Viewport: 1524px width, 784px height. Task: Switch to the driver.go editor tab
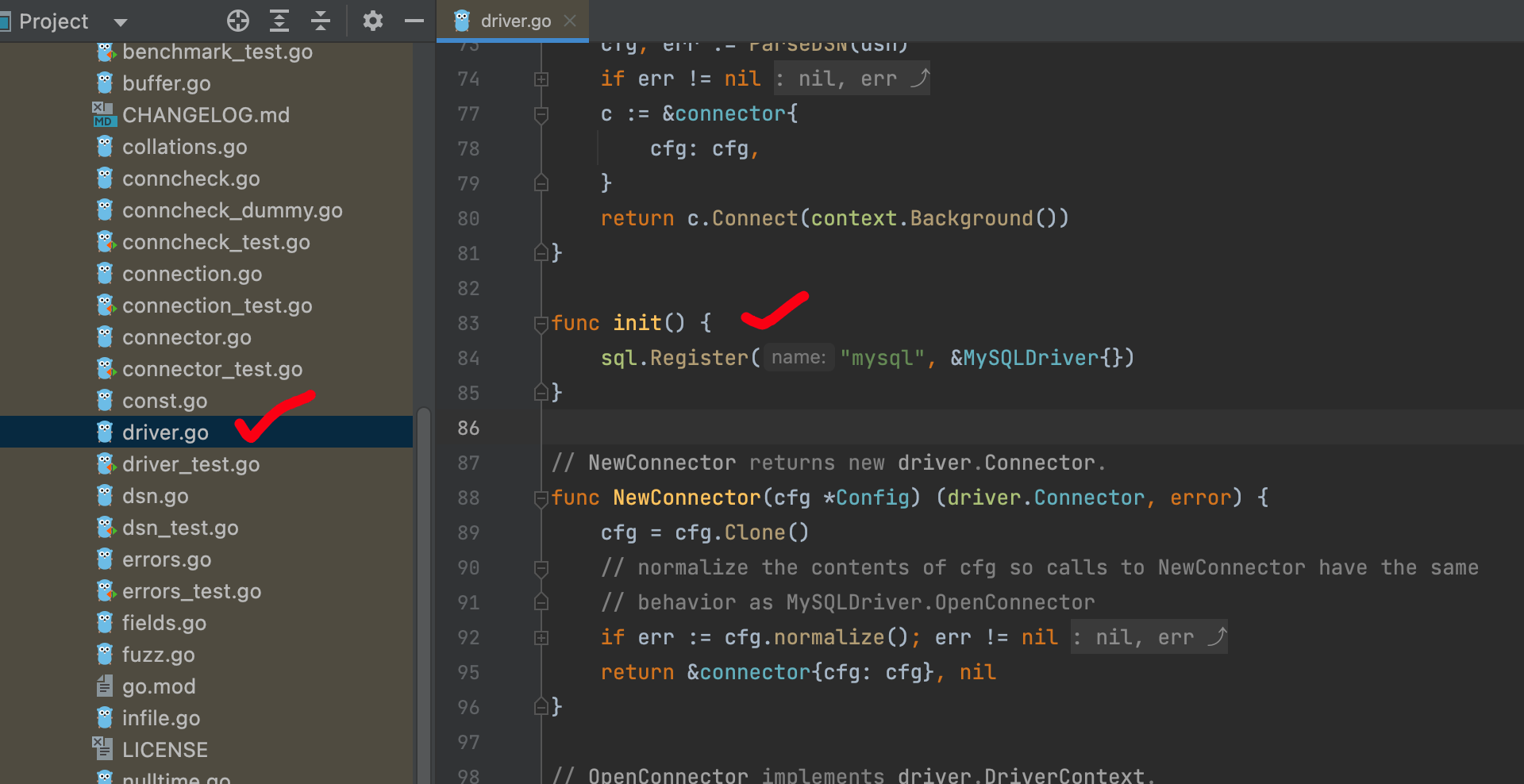click(514, 21)
